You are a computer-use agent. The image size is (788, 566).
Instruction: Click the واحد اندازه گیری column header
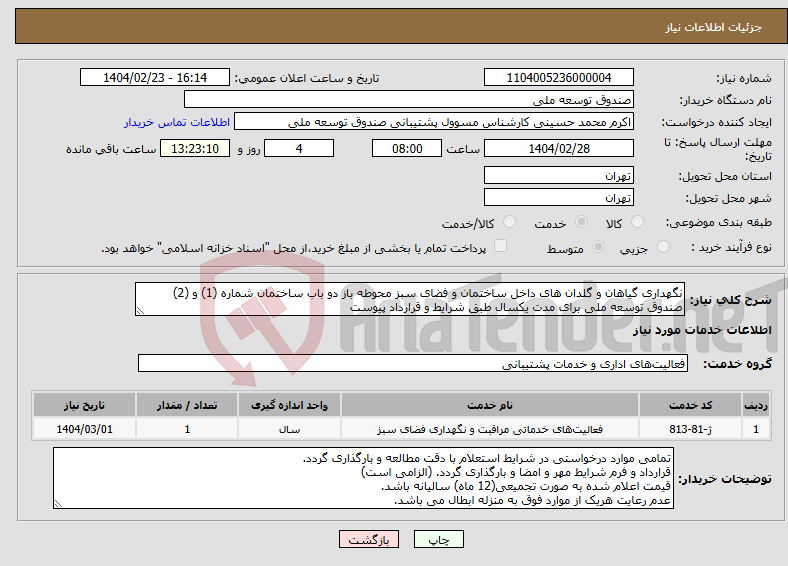pyautogui.click(x=289, y=405)
